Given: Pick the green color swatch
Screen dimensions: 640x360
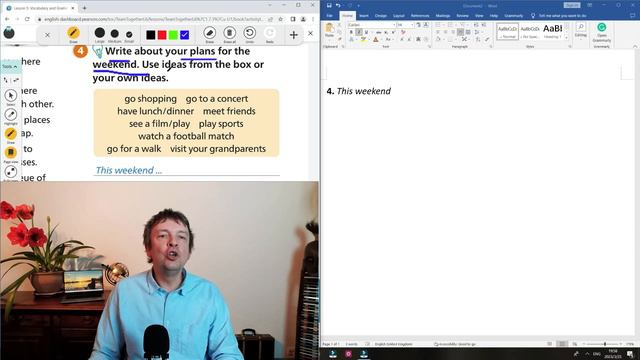Looking at the screenshot, I should pyautogui.click(x=173, y=35).
